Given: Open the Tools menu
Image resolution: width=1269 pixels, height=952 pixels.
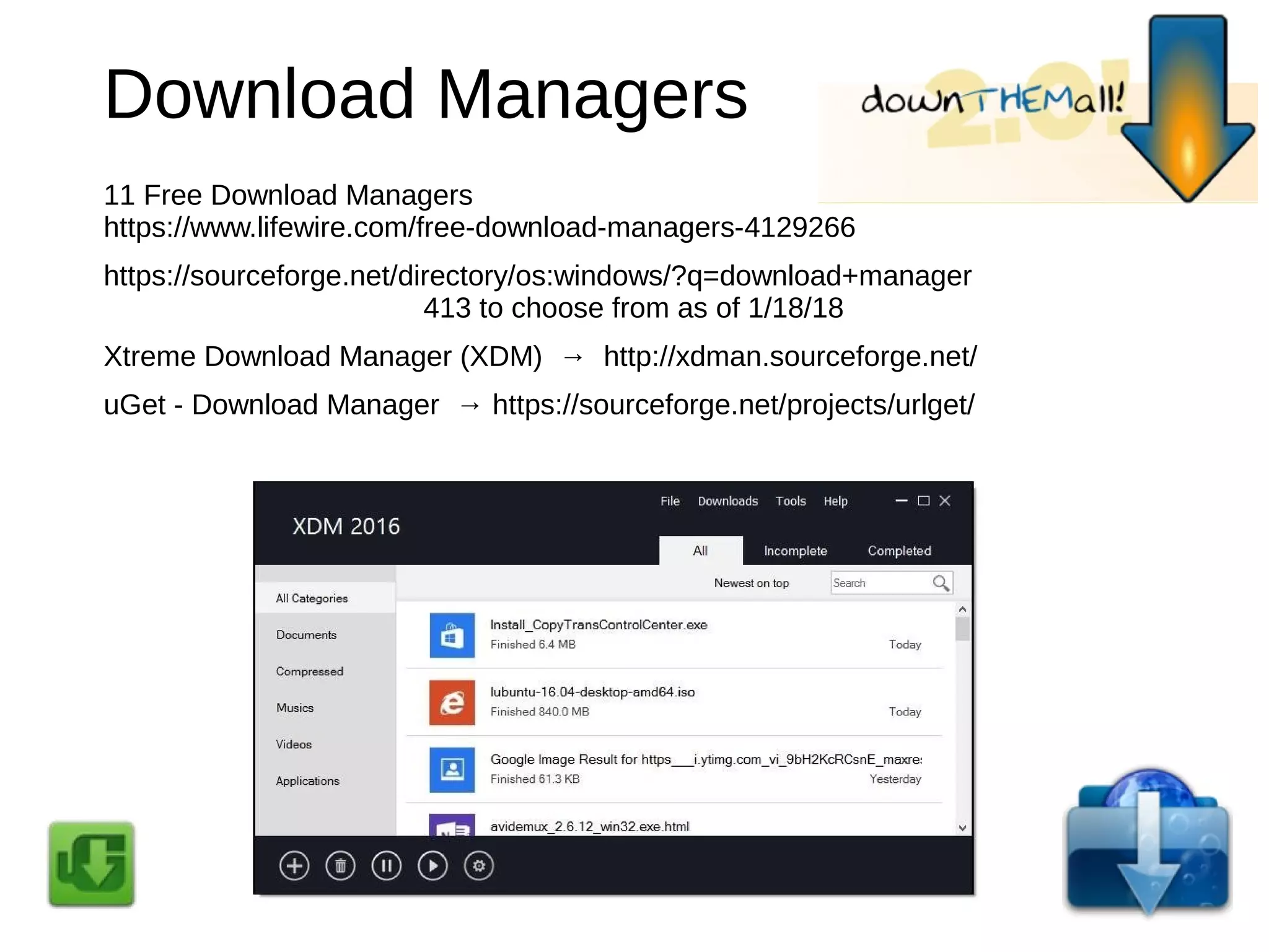Looking at the screenshot, I should [791, 501].
